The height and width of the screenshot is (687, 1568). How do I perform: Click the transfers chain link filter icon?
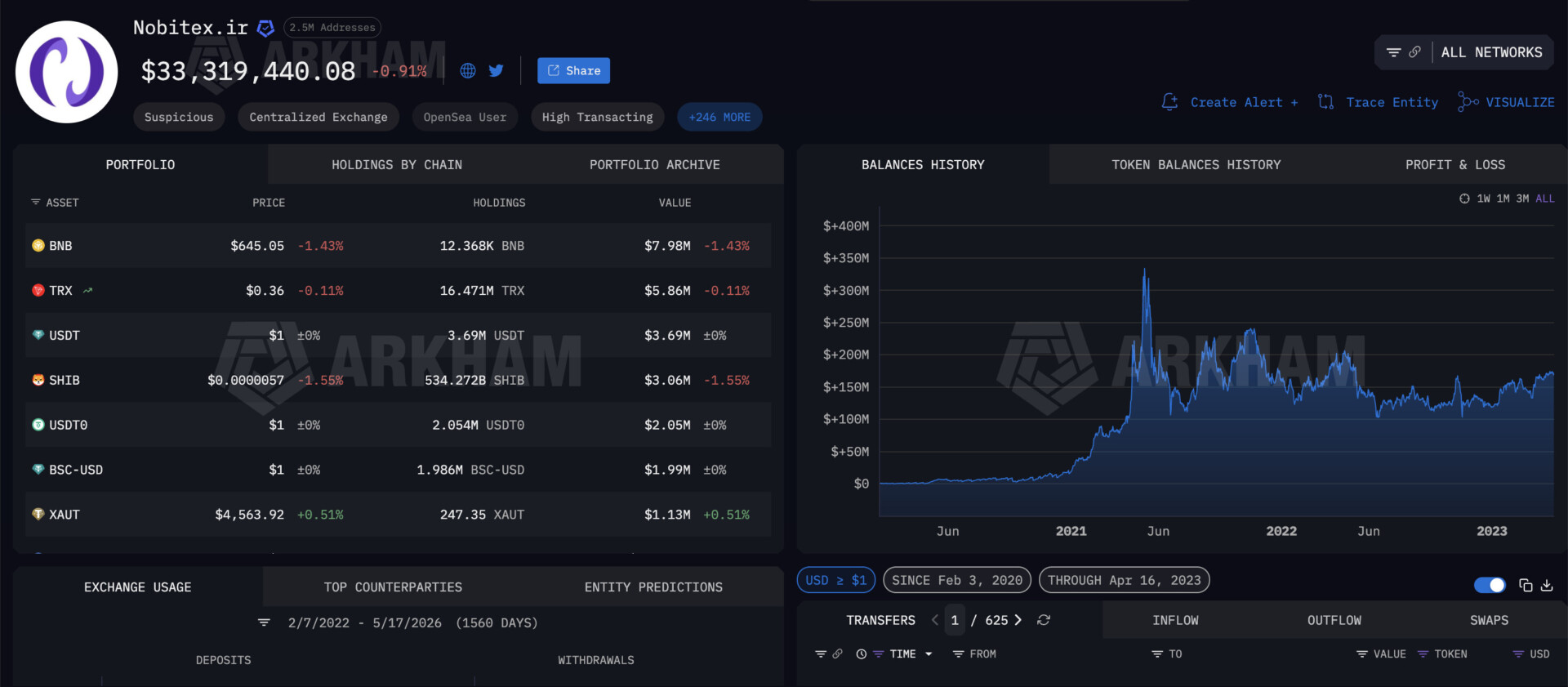click(x=837, y=654)
